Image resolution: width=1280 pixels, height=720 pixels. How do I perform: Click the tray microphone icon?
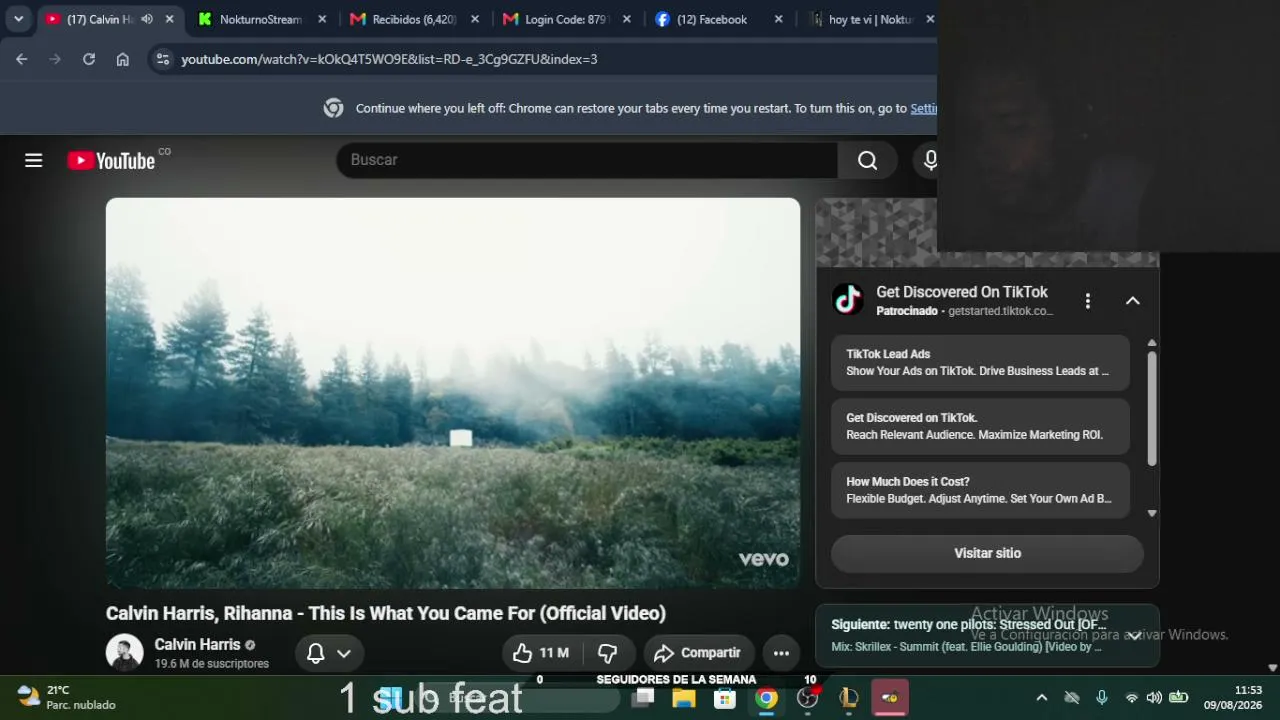(x=1101, y=698)
